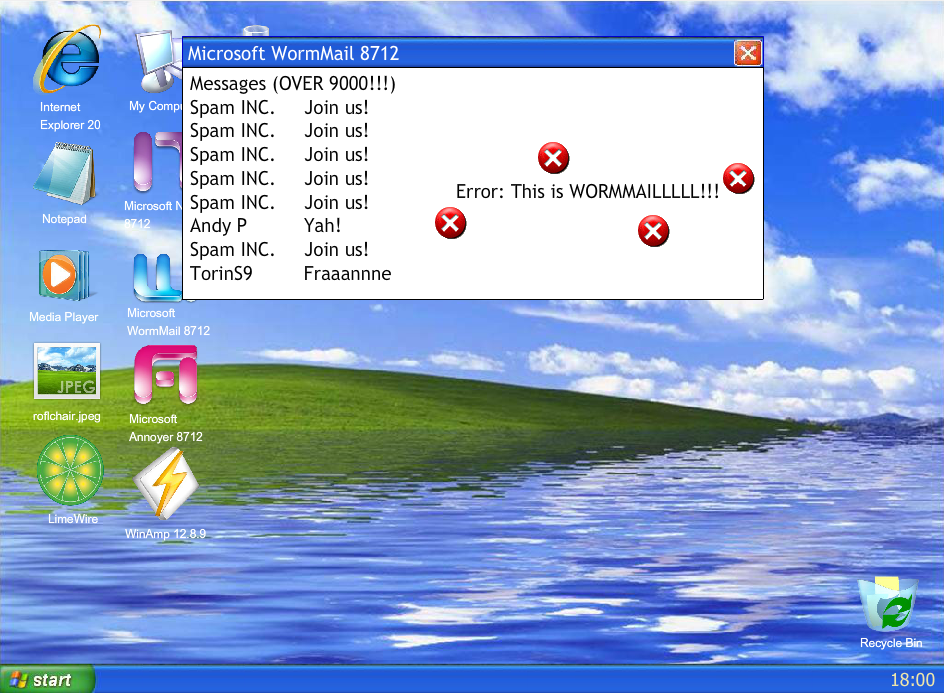Close the Microsoft WormMail 8712 window
Viewport: 944px width, 693px height.
coord(748,54)
